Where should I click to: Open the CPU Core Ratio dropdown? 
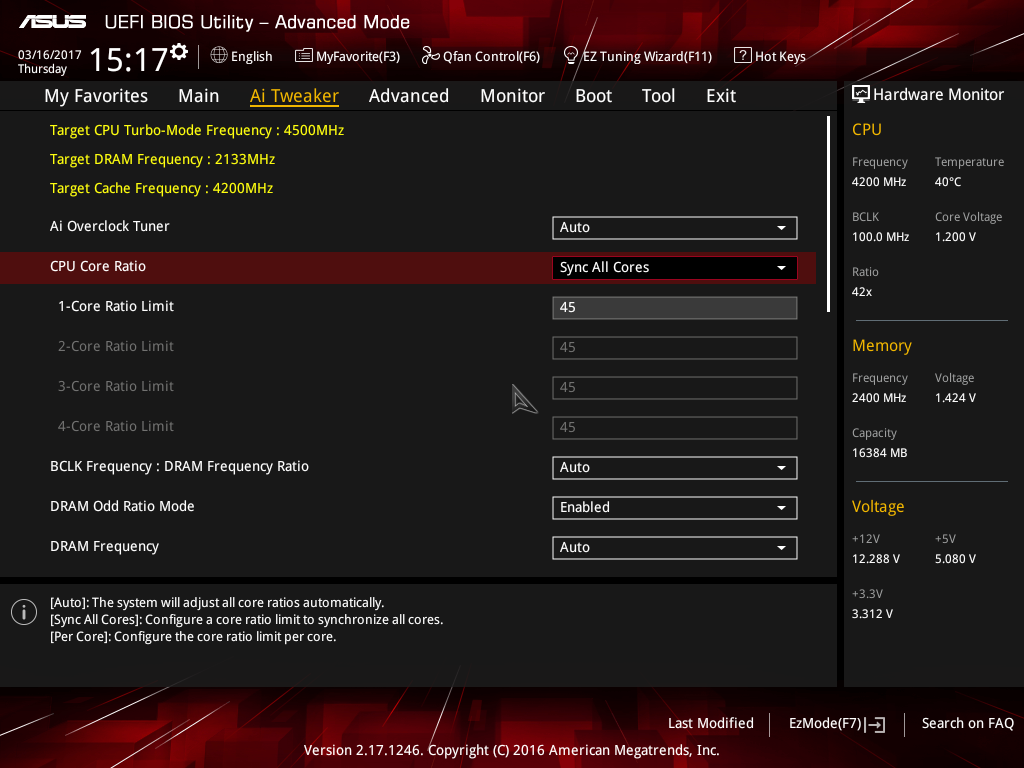click(x=675, y=268)
